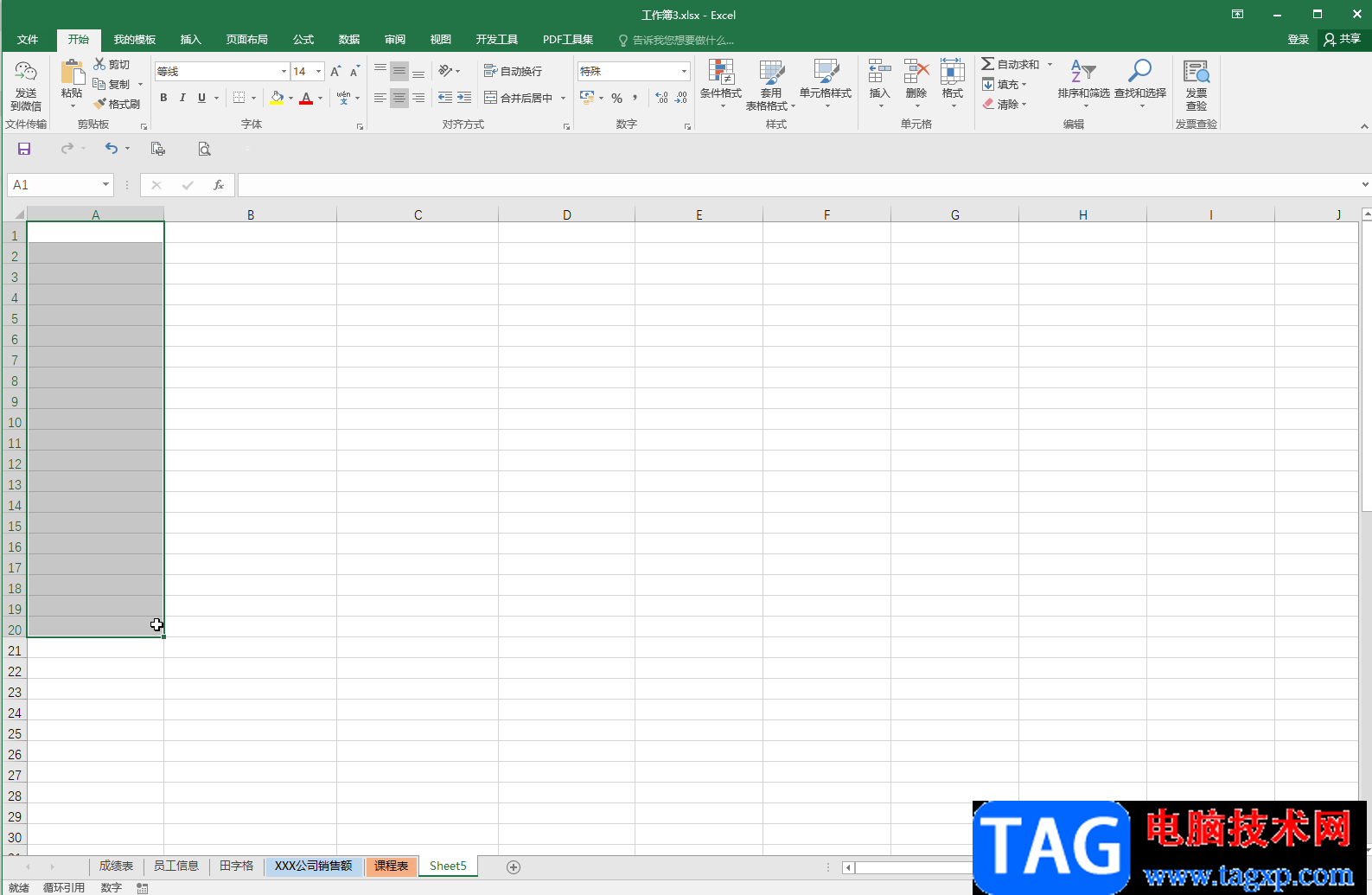Toggle bold formatting

pos(163,98)
